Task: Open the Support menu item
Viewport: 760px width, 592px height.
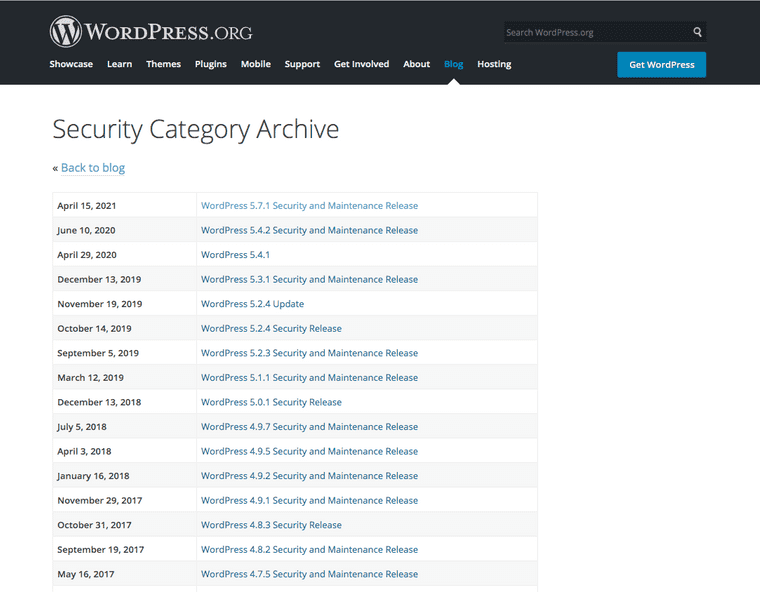Action: 302,64
